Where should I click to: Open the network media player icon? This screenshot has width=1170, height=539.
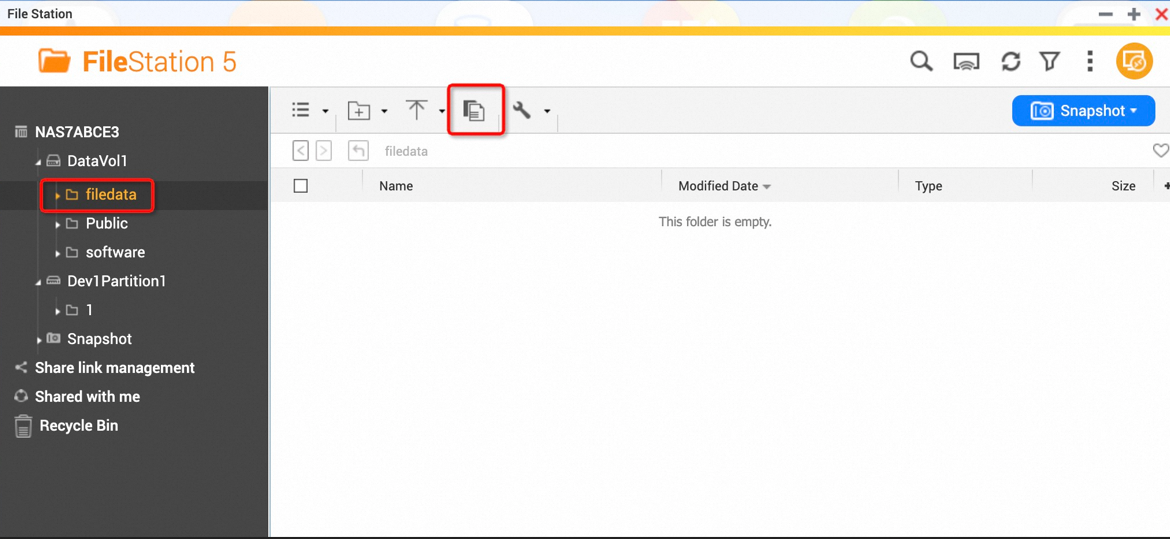point(966,62)
